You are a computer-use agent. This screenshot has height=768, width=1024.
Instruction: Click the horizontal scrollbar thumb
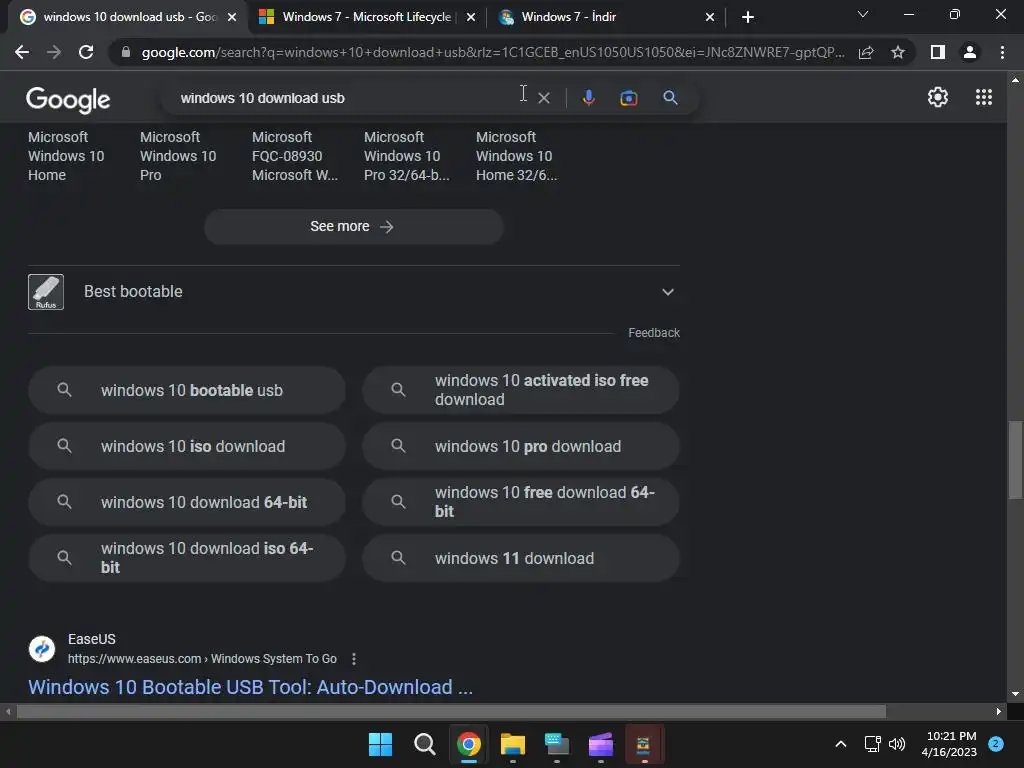[451, 711]
